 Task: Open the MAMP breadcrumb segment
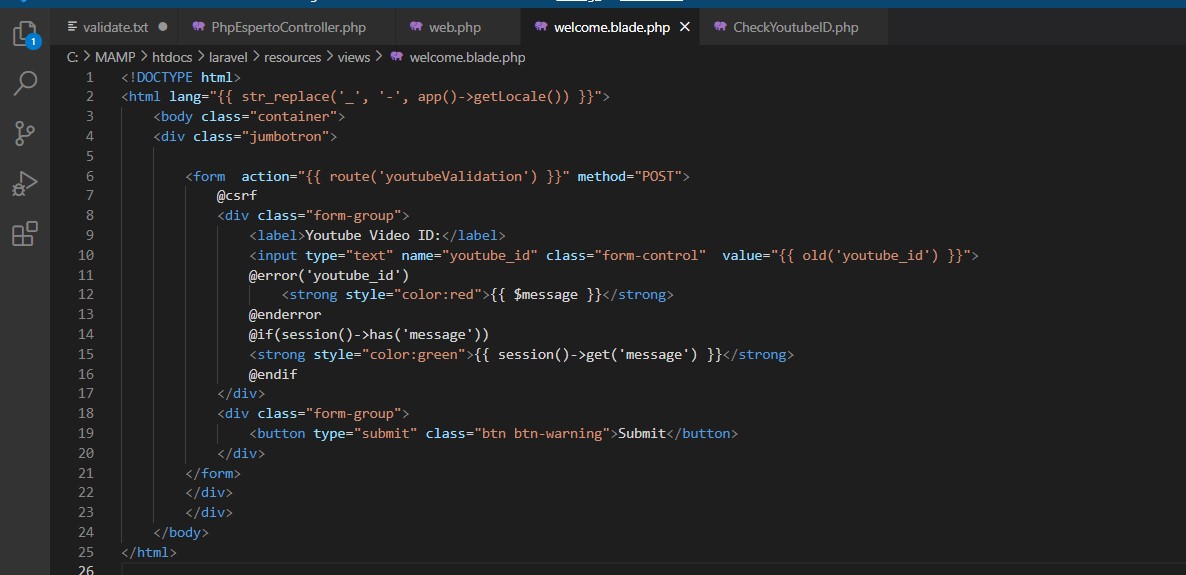coord(115,57)
